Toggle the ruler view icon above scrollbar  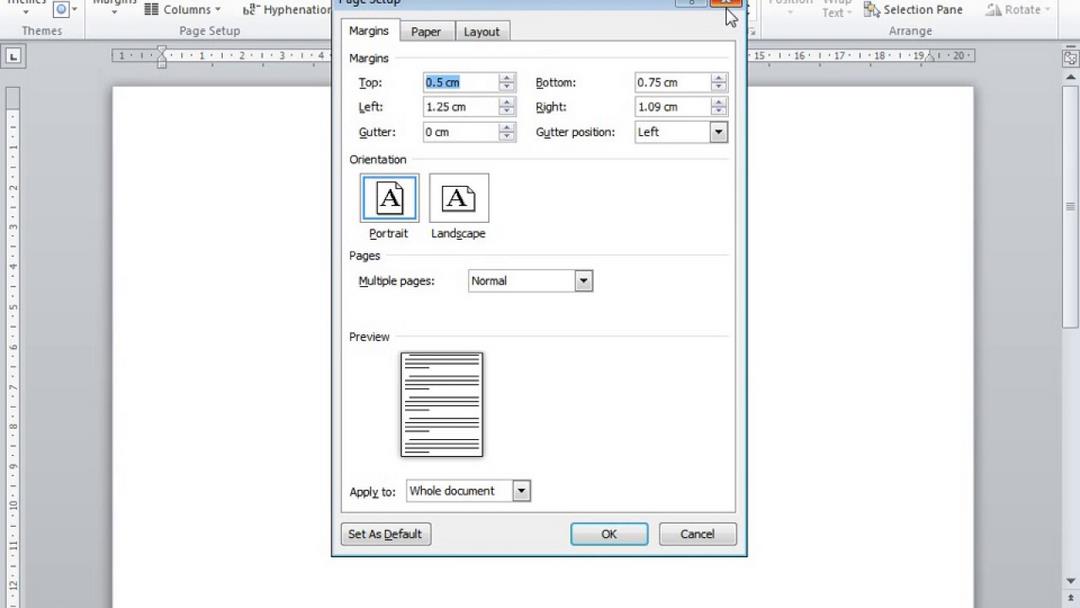coord(1070,59)
